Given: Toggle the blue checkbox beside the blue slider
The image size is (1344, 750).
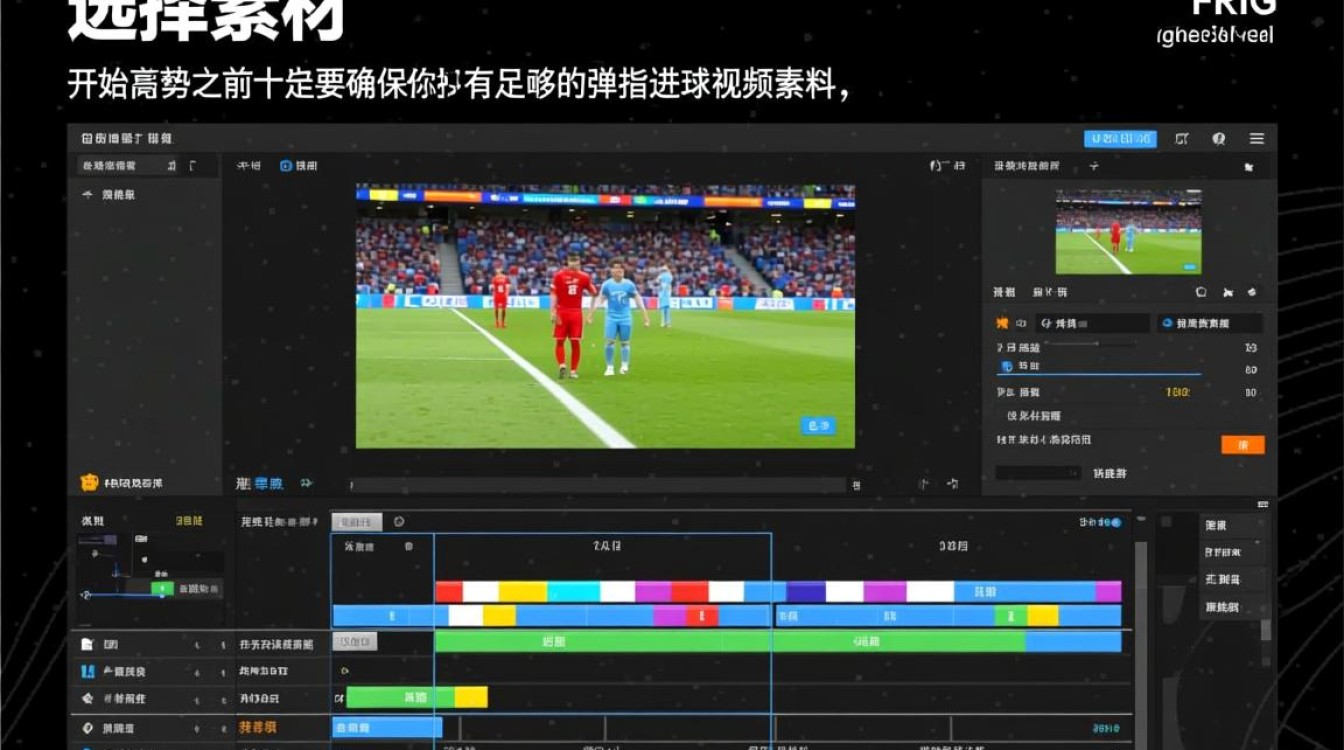Looking at the screenshot, I should click(1006, 367).
